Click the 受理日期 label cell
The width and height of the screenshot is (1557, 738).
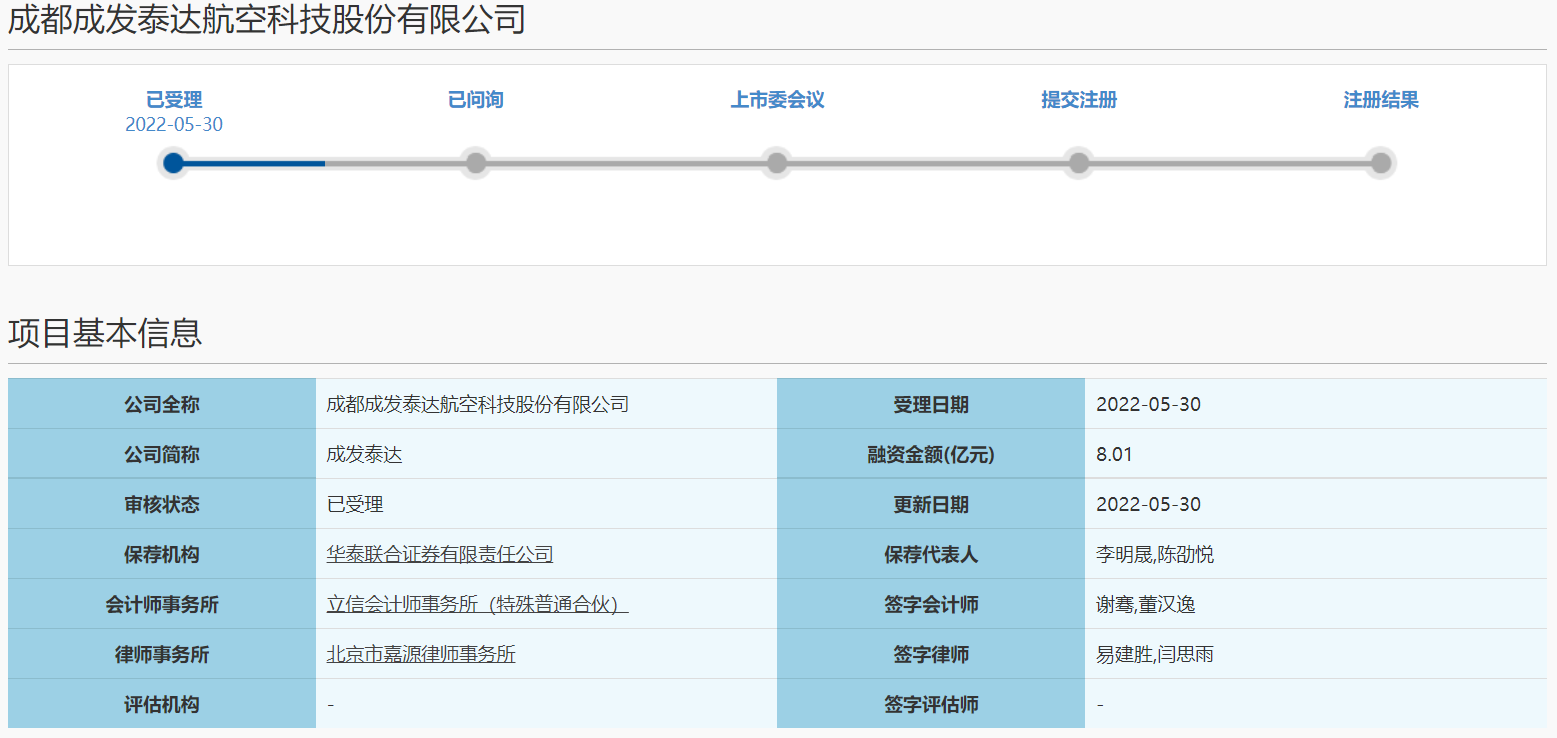tap(931, 404)
